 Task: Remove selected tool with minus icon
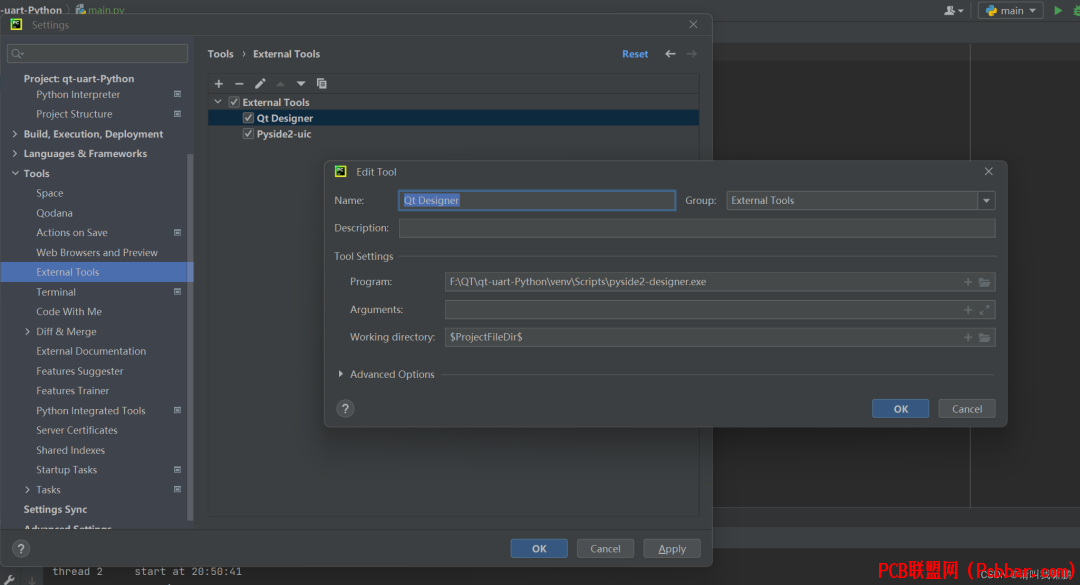pyautogui.click(x=239, y=83)
